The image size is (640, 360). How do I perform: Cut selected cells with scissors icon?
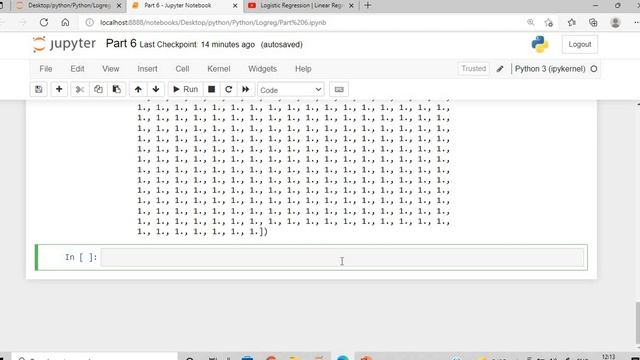[x=80, y=89]
